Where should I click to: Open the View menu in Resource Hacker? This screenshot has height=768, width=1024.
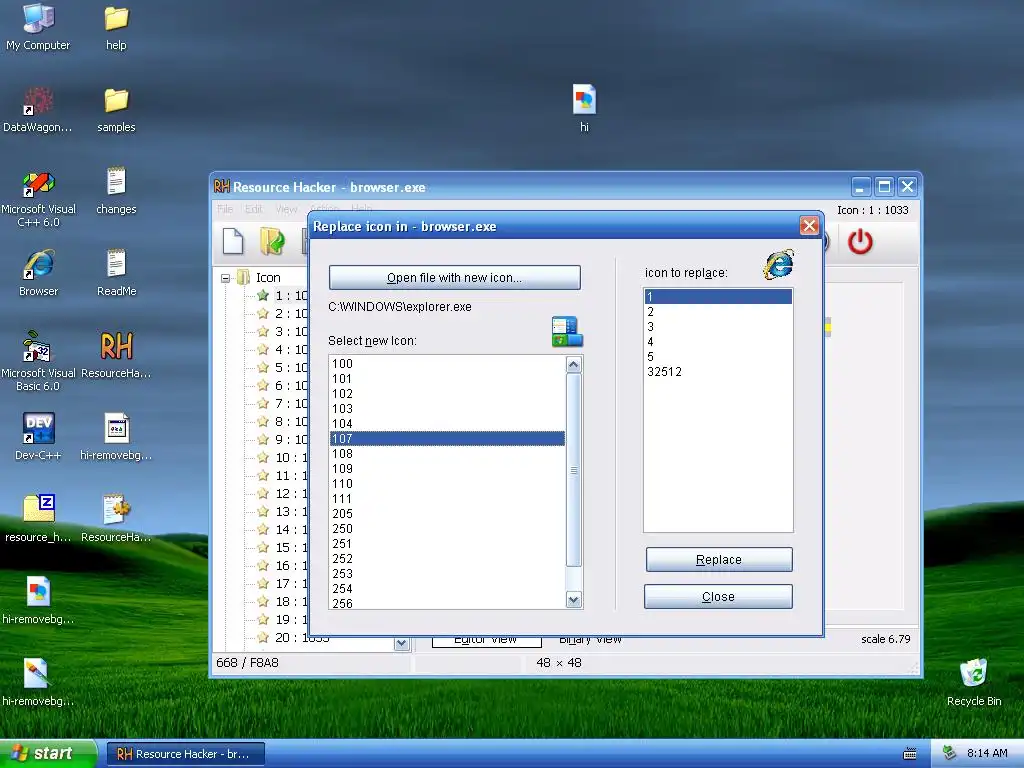tap(286, 209)
